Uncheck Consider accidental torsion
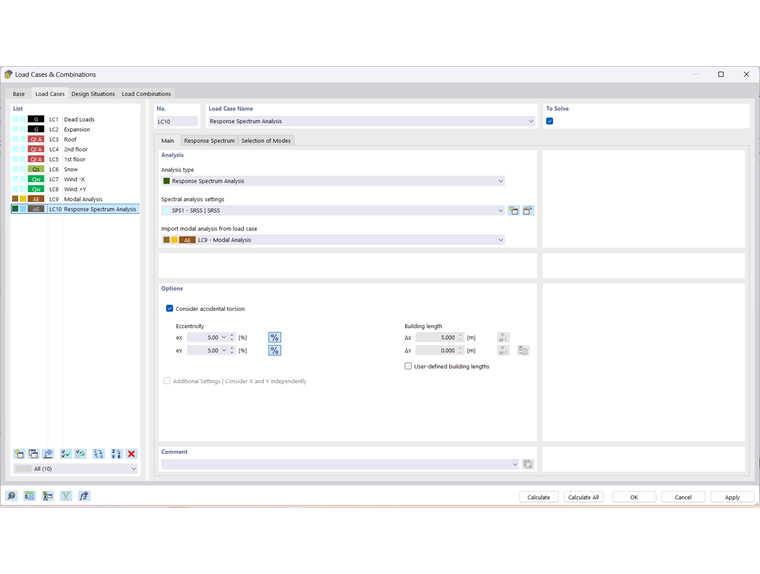760x574 pixels. 170,308
